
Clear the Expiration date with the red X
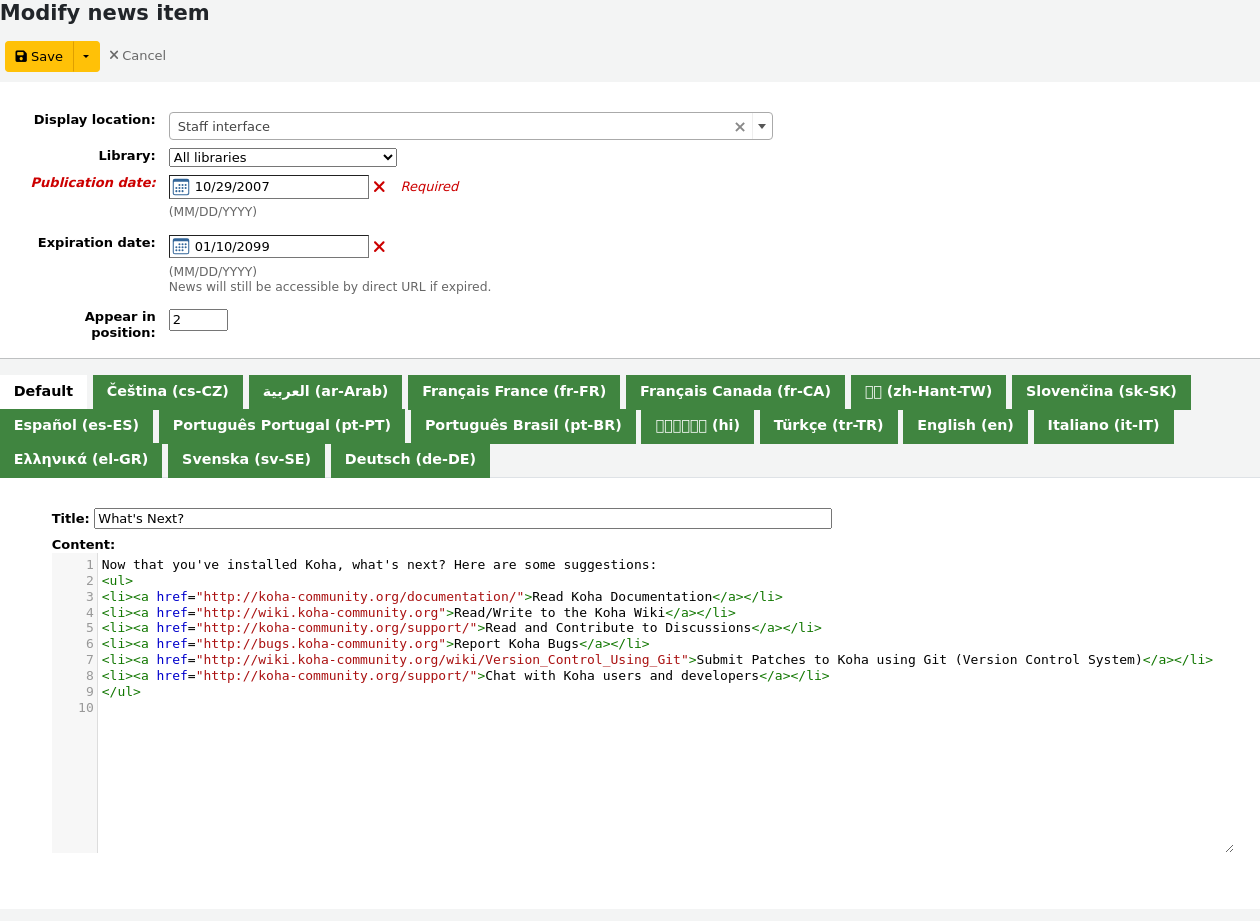[379, 247]
